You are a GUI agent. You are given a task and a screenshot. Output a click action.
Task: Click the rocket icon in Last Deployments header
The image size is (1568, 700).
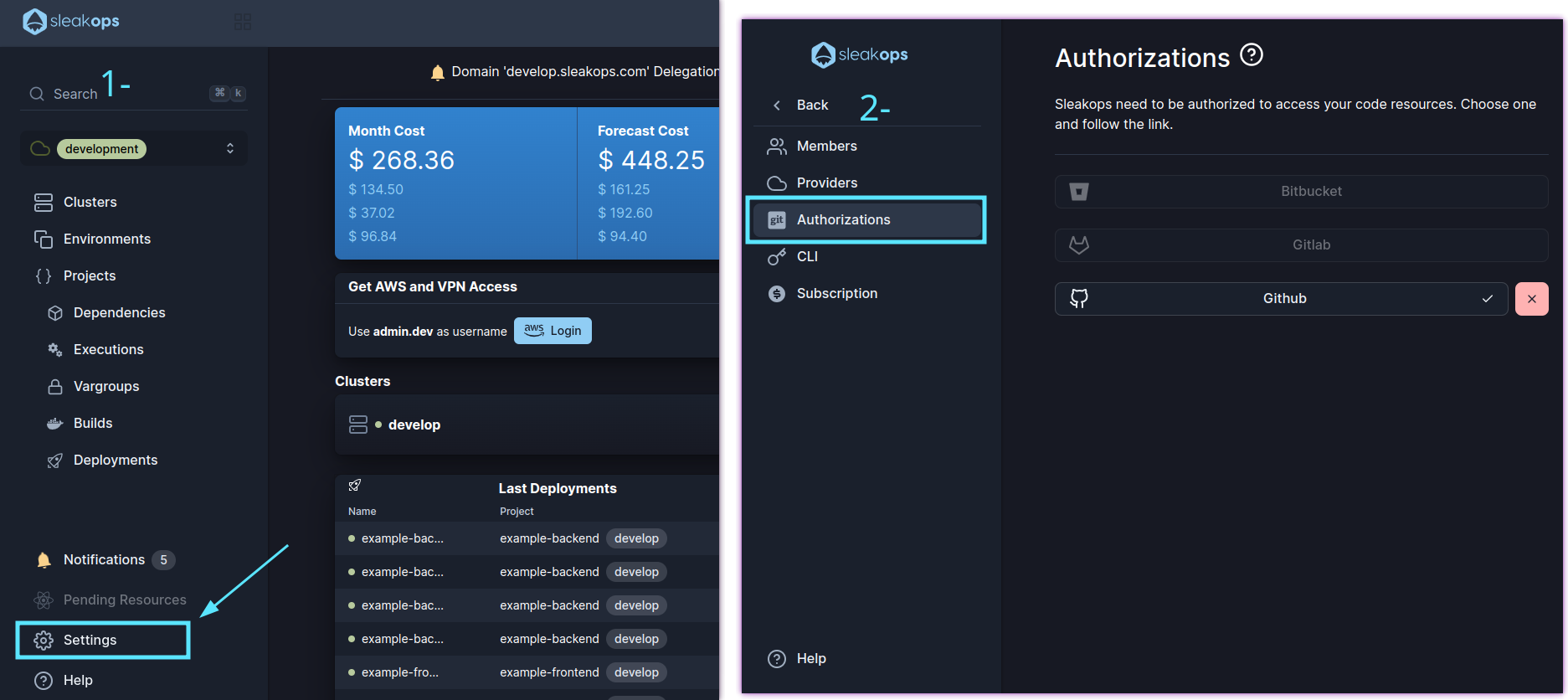[355, 486]
